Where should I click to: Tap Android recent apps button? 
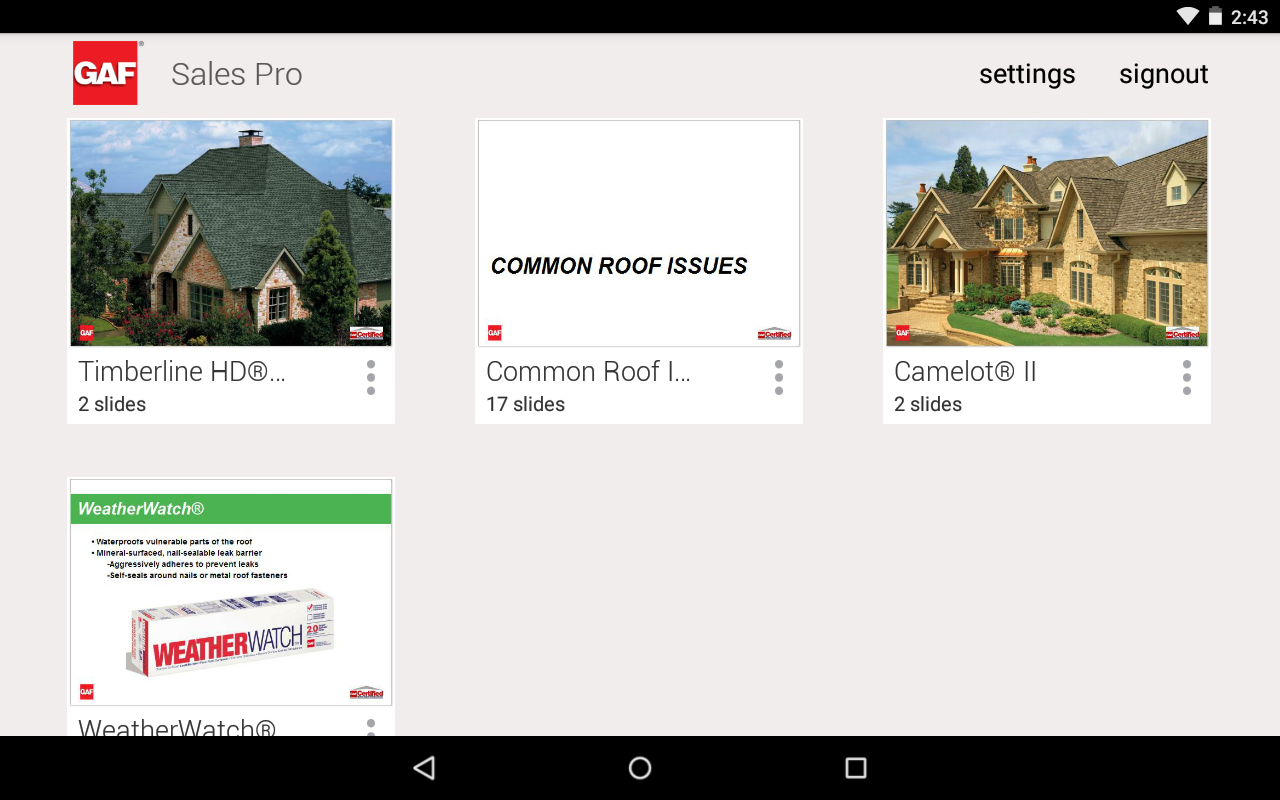pos(856,768)
